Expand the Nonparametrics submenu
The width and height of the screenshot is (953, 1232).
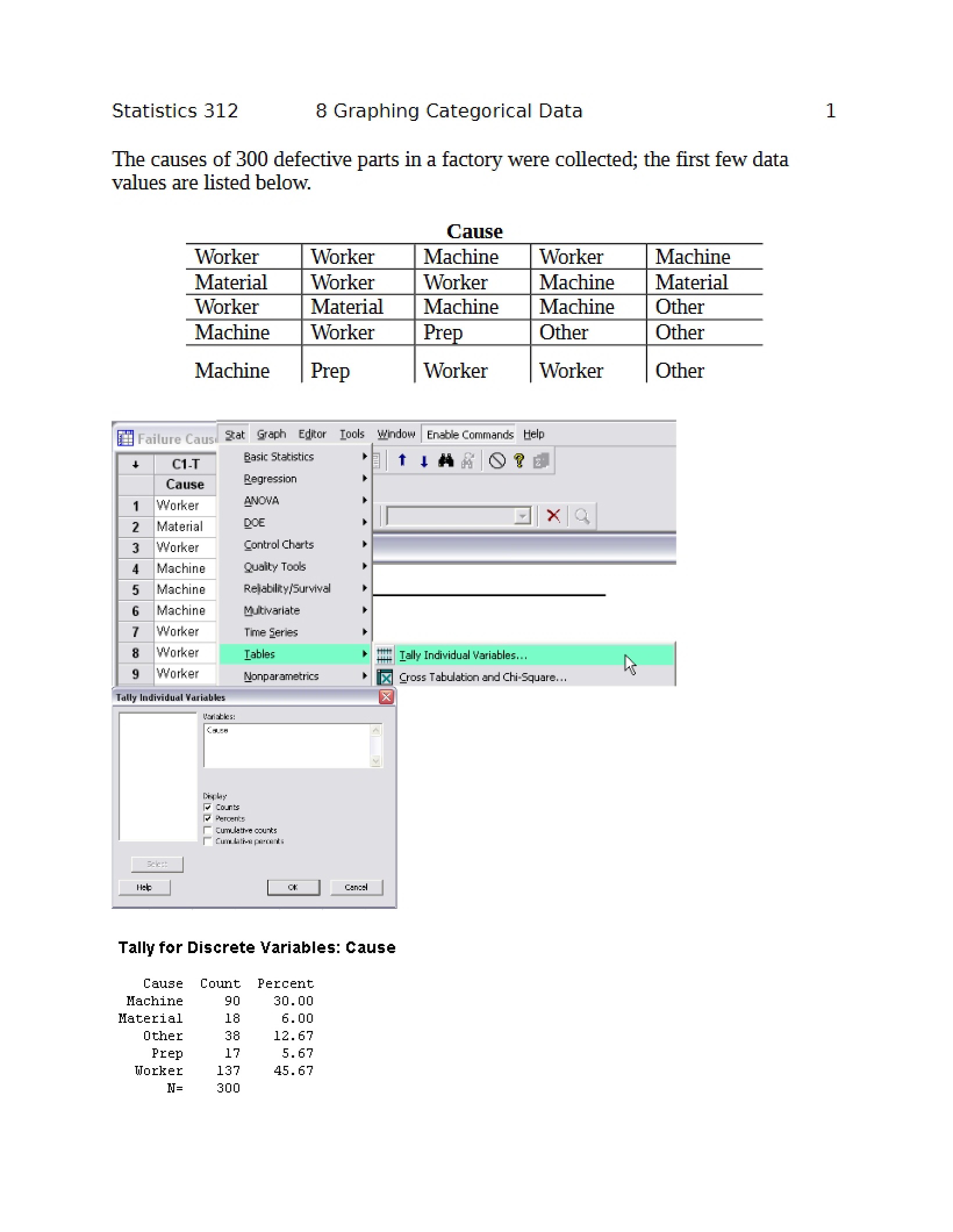pyautogui.click(x=295, y=676)
